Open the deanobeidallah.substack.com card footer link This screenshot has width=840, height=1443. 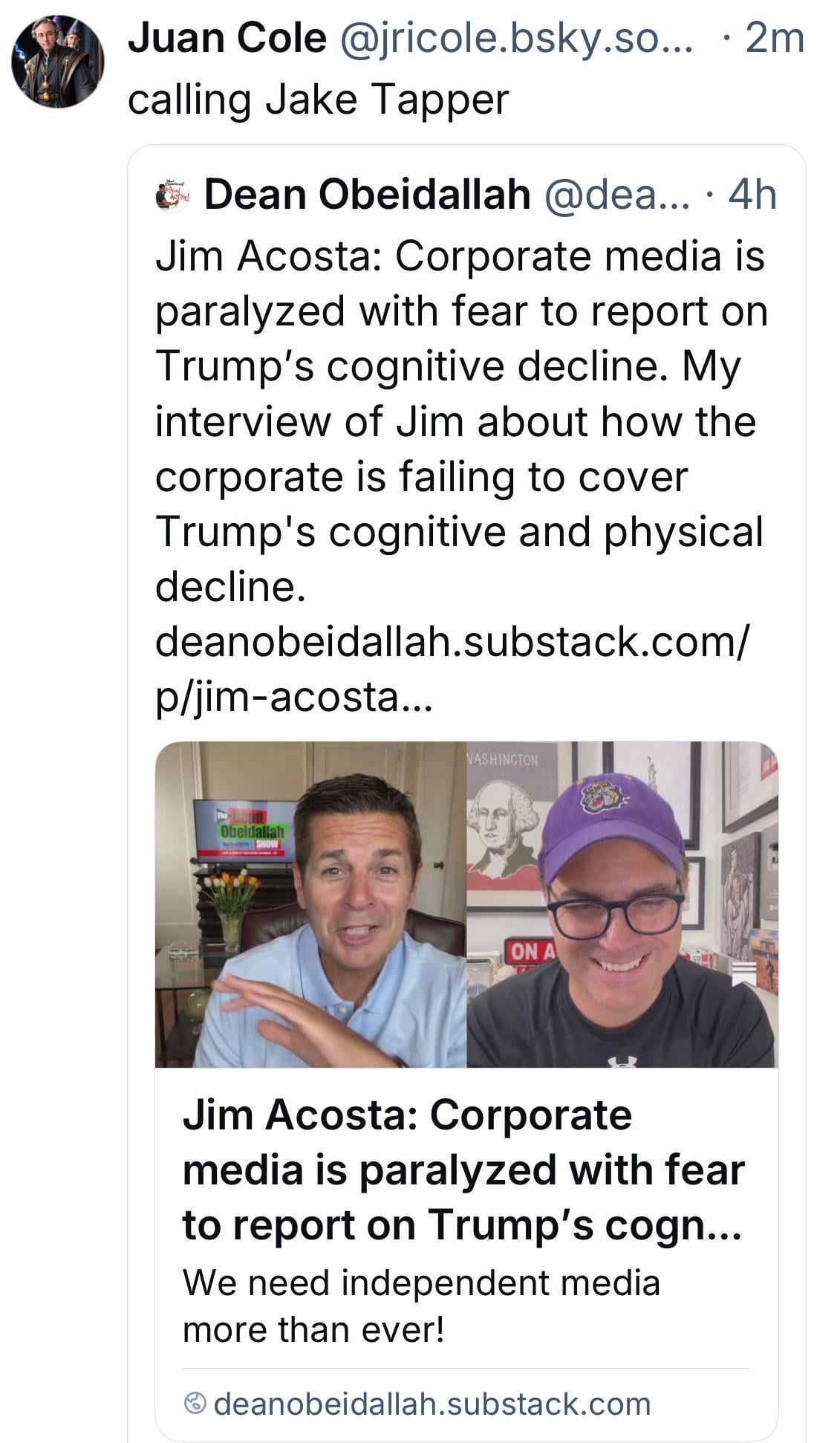click(432, 1404)
